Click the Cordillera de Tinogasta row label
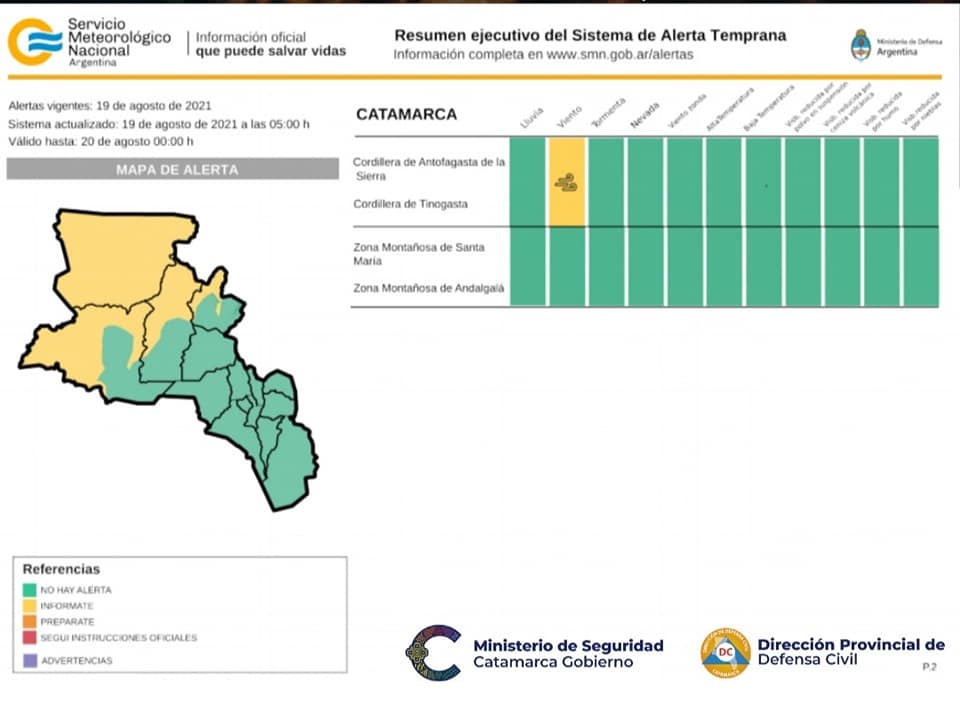Viewport: 960px width, 716px height. tap(410, 204)
